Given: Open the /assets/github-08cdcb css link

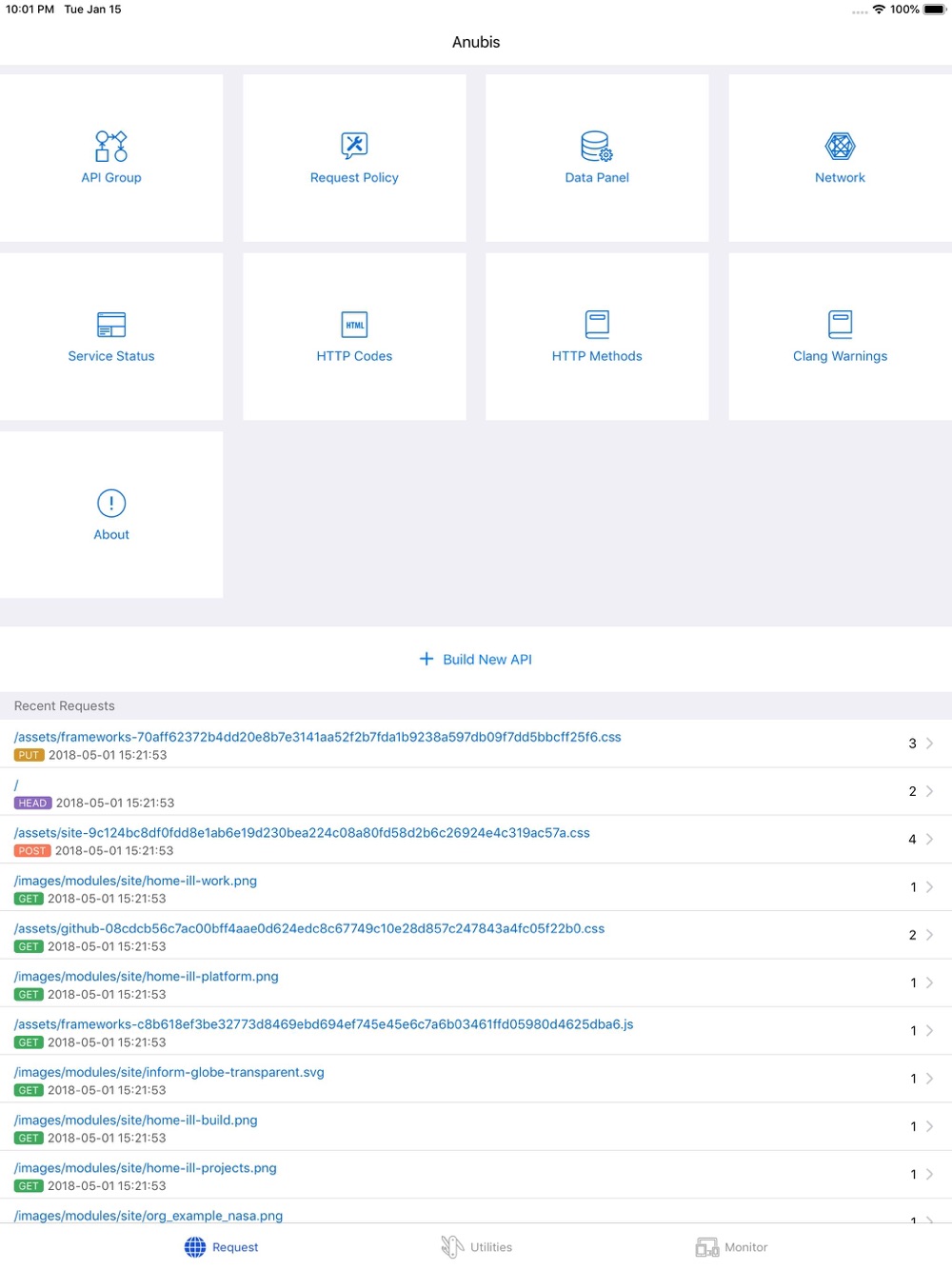Looking at the screenshot, I should pyautogui.click(x=309, y=928).
